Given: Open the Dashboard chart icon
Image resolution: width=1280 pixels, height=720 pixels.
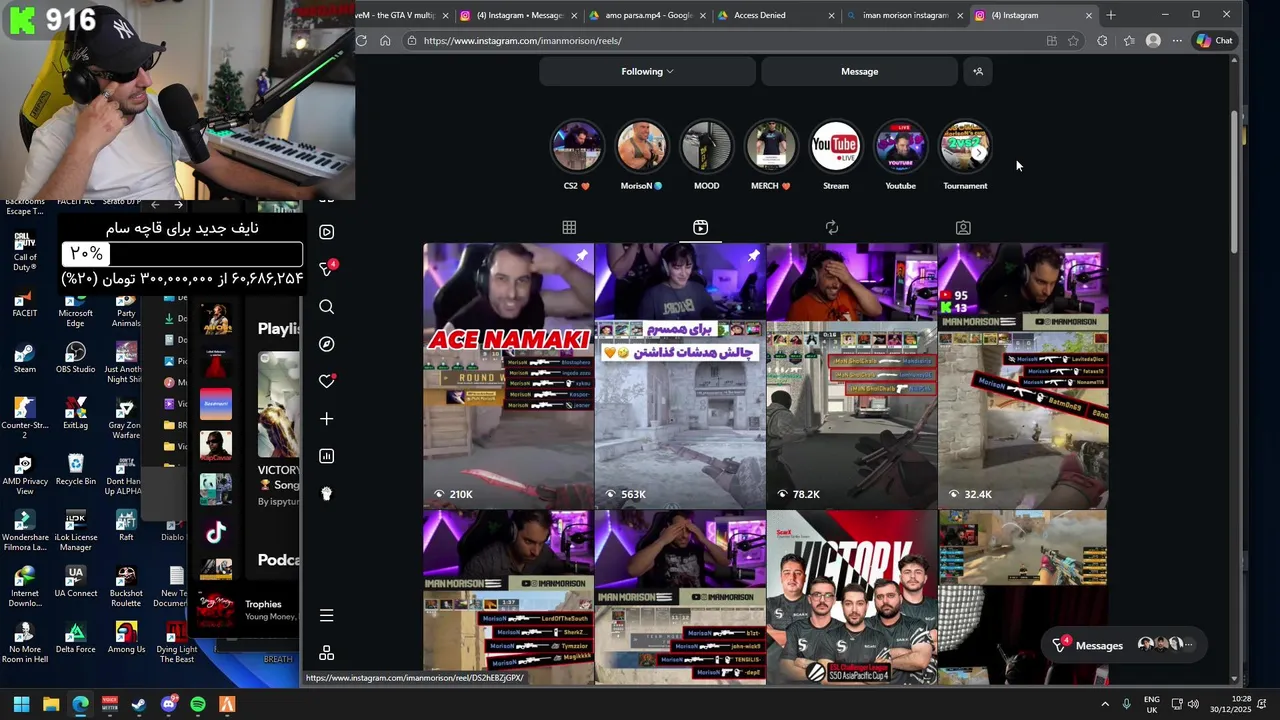Looking at the screenshot, I should pyautogui.click(x=327, y=456).
